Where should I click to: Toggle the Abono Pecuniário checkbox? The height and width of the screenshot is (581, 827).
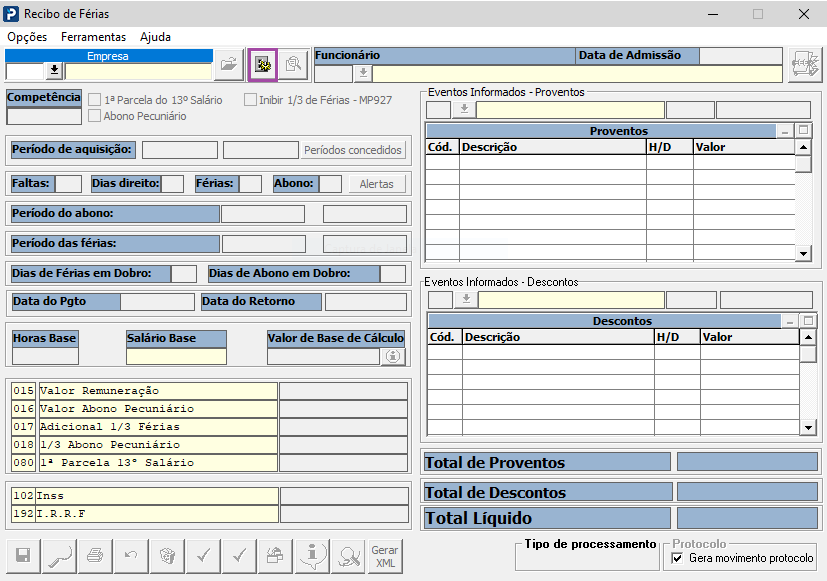95,116
